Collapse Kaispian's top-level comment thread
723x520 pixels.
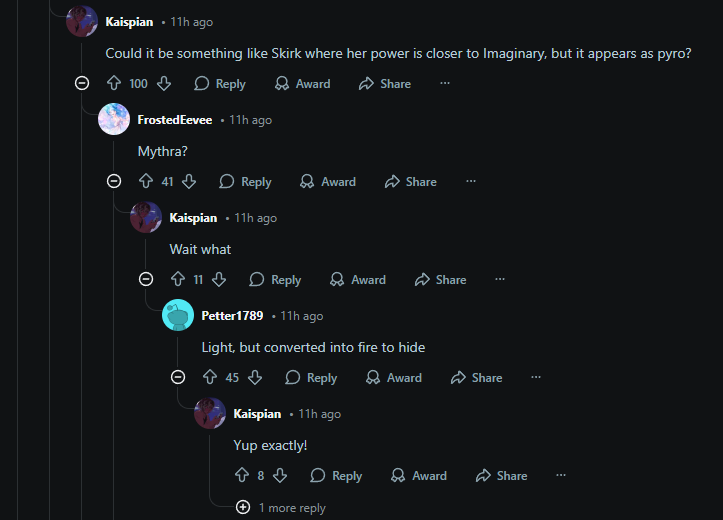pyautogui.click(x=82, y=84)
